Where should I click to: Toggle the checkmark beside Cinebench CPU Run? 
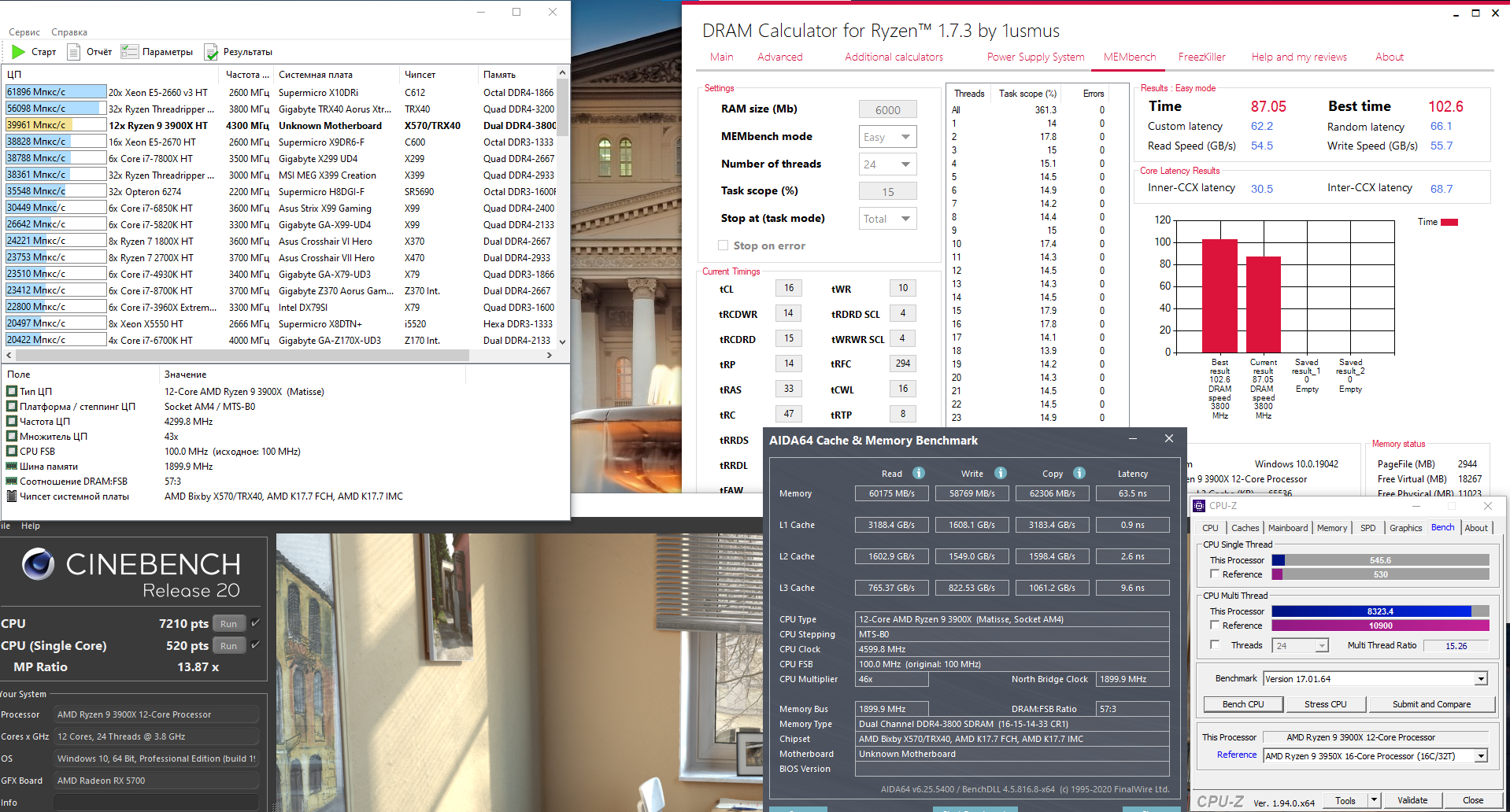coord(255,623)
